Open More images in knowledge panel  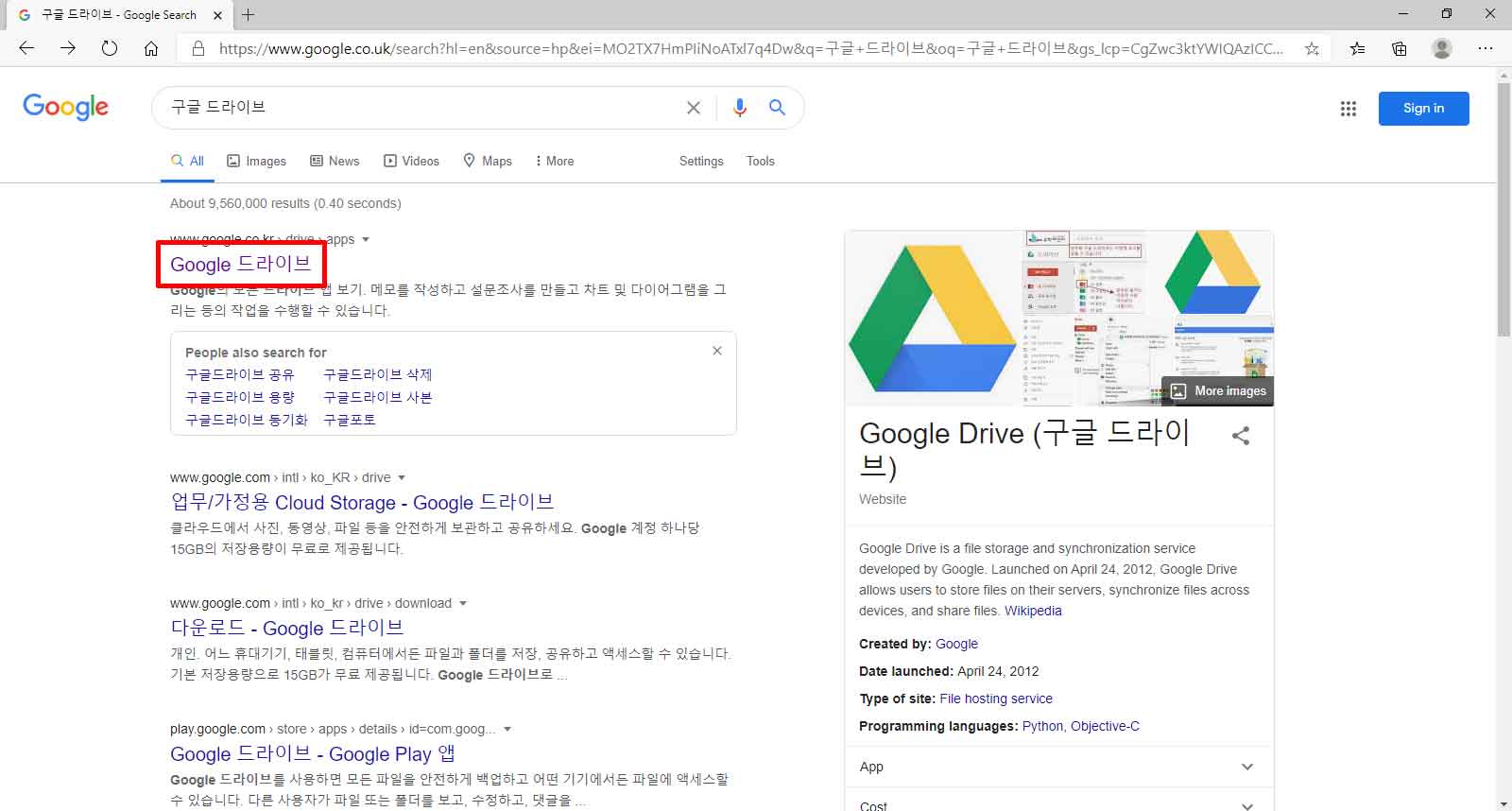pos(1219,391)
